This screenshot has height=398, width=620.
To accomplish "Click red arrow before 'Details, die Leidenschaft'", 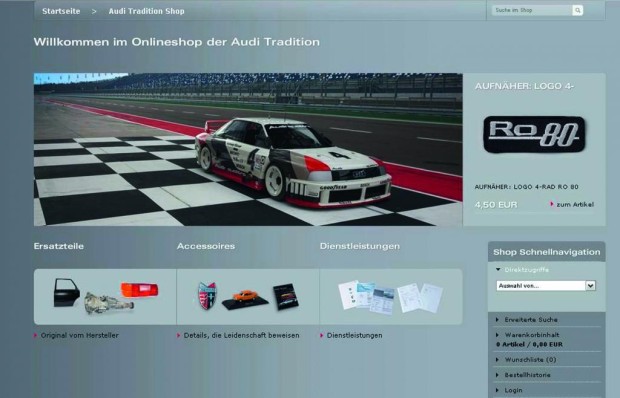I will click(179, 335).
